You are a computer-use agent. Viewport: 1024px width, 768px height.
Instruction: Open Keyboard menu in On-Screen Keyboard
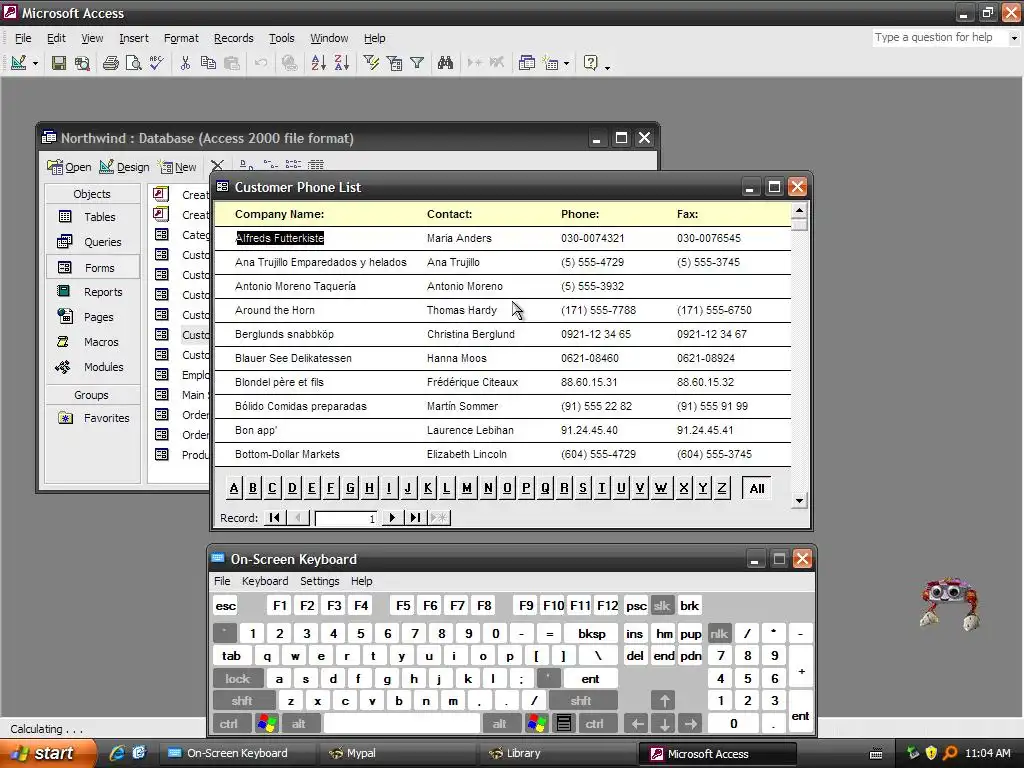tap(264, 581)
